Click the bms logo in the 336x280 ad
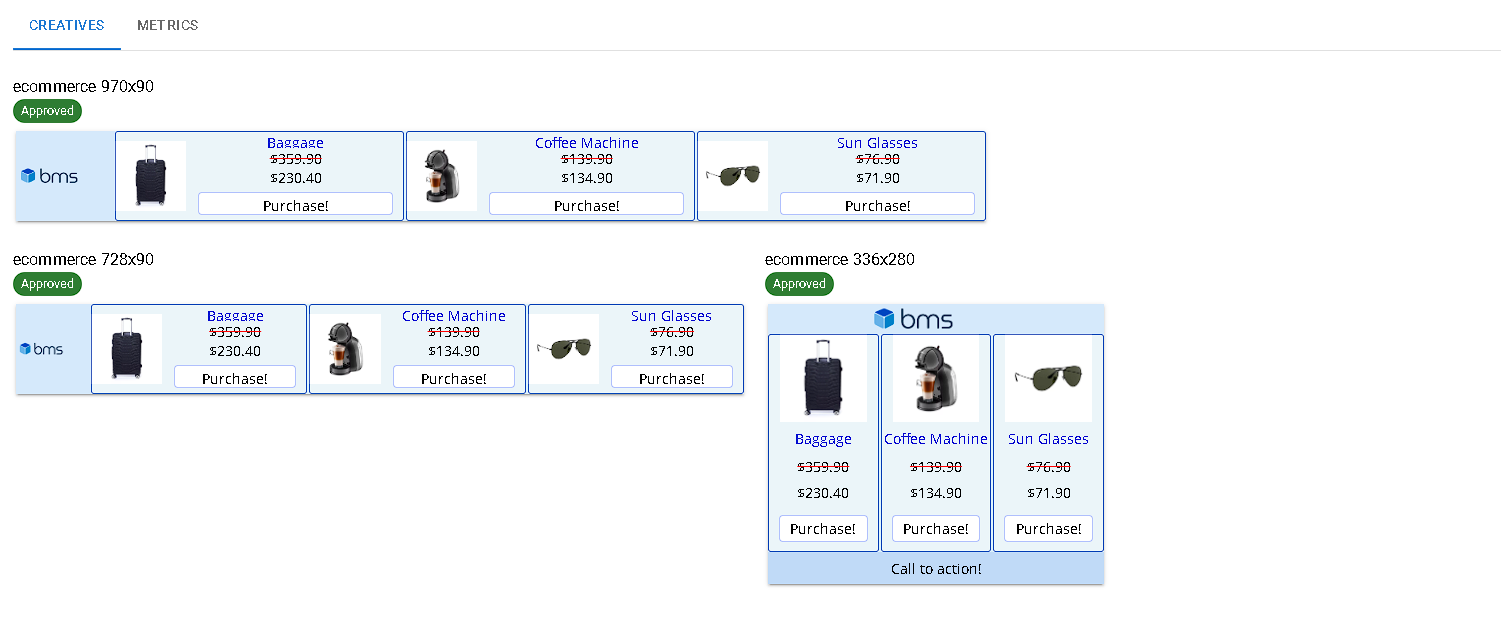 point(914,319)
